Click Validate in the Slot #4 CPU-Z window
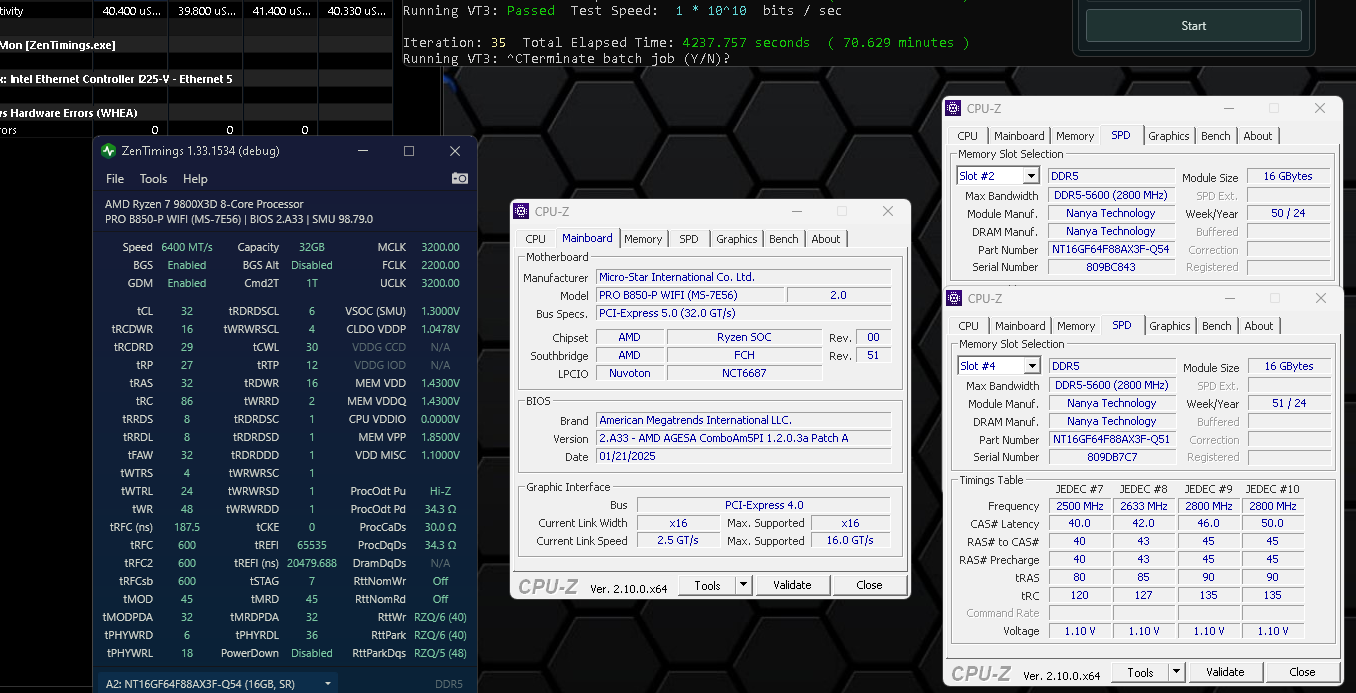The image size is (1356, 693). (x=1225, y=672)
